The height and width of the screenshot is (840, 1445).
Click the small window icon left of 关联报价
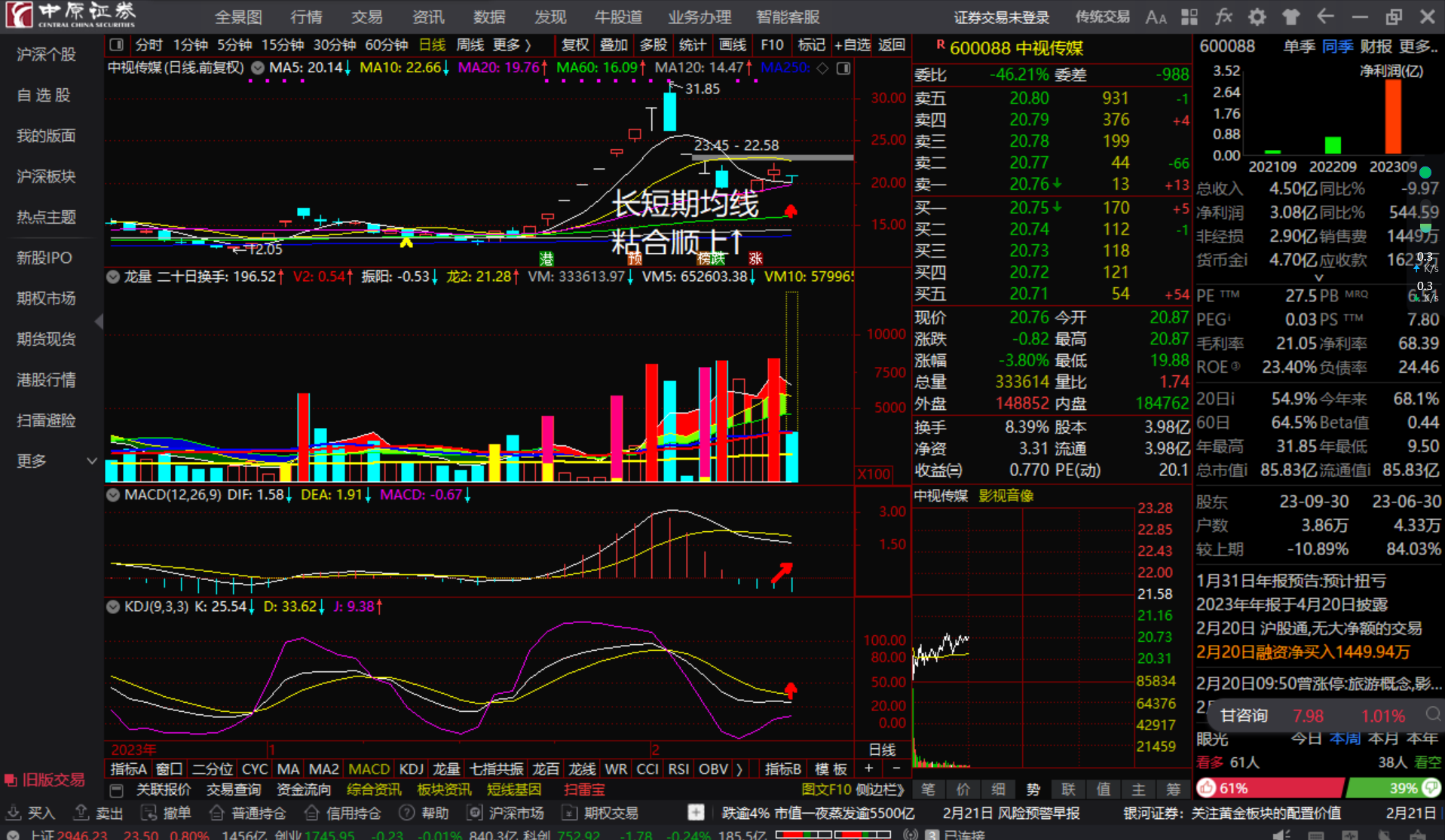[116, 790]
